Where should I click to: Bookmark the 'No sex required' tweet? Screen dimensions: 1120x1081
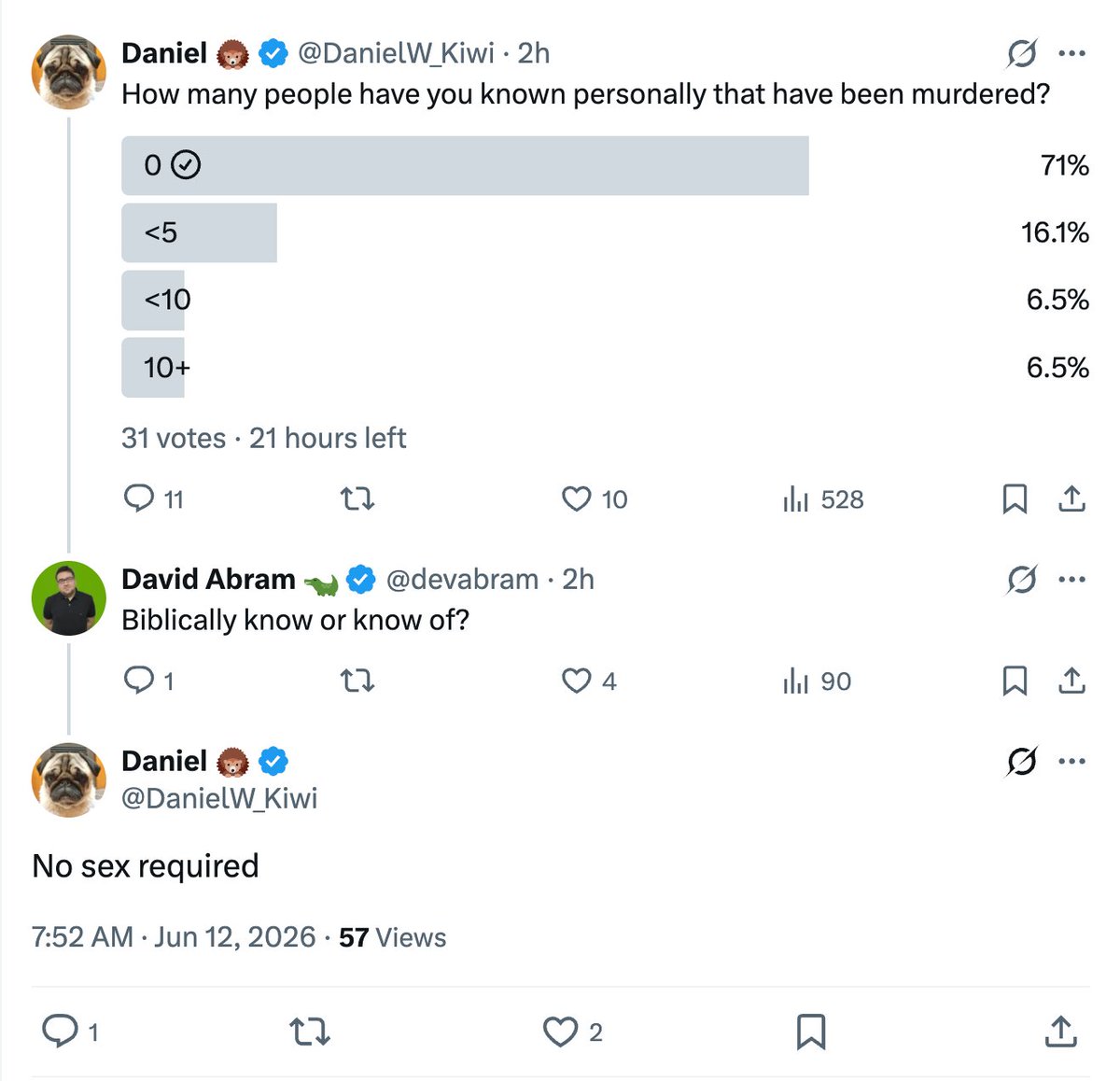[x=810, y=1032]
